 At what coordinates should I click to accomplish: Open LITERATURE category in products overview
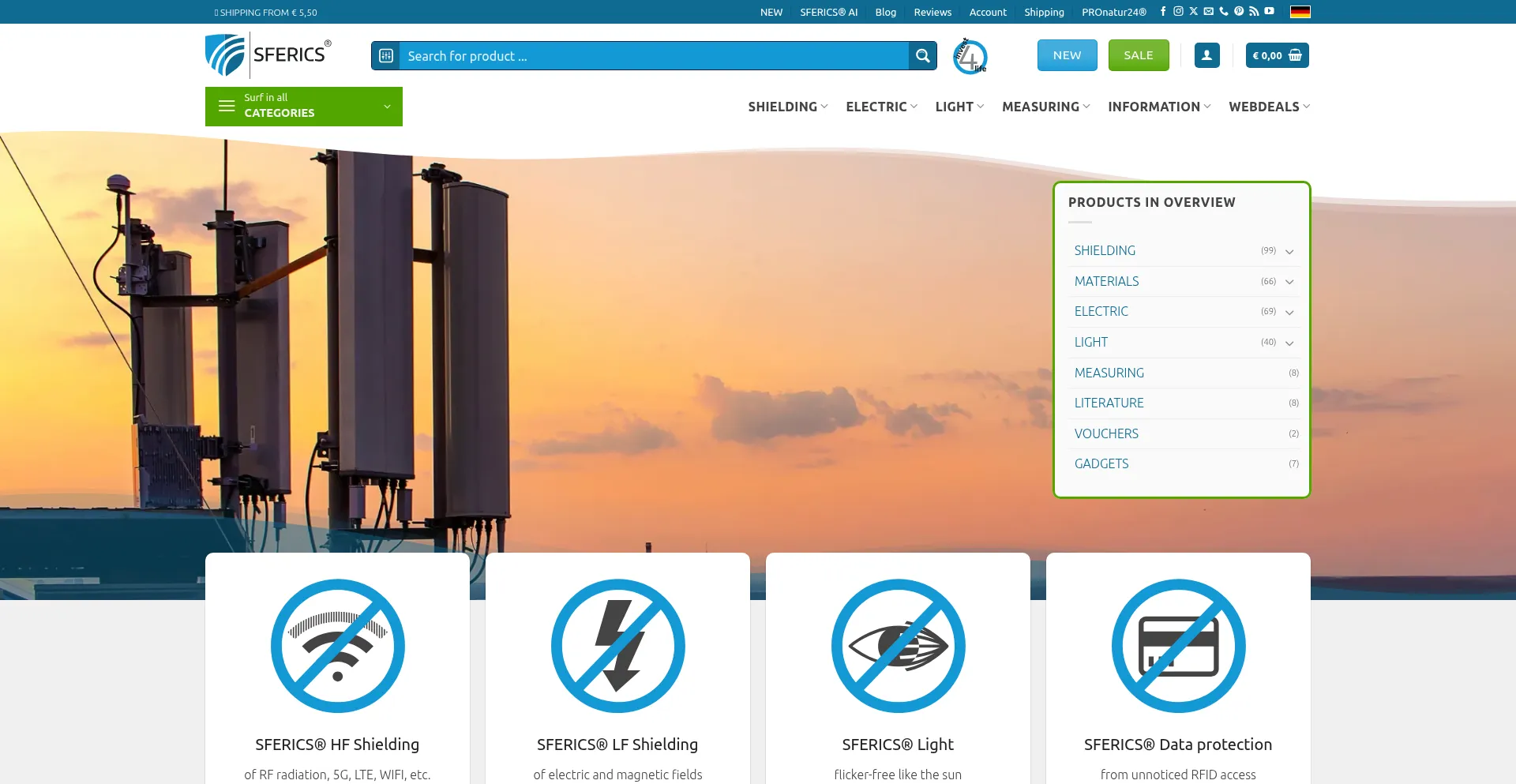(1109, 403)
